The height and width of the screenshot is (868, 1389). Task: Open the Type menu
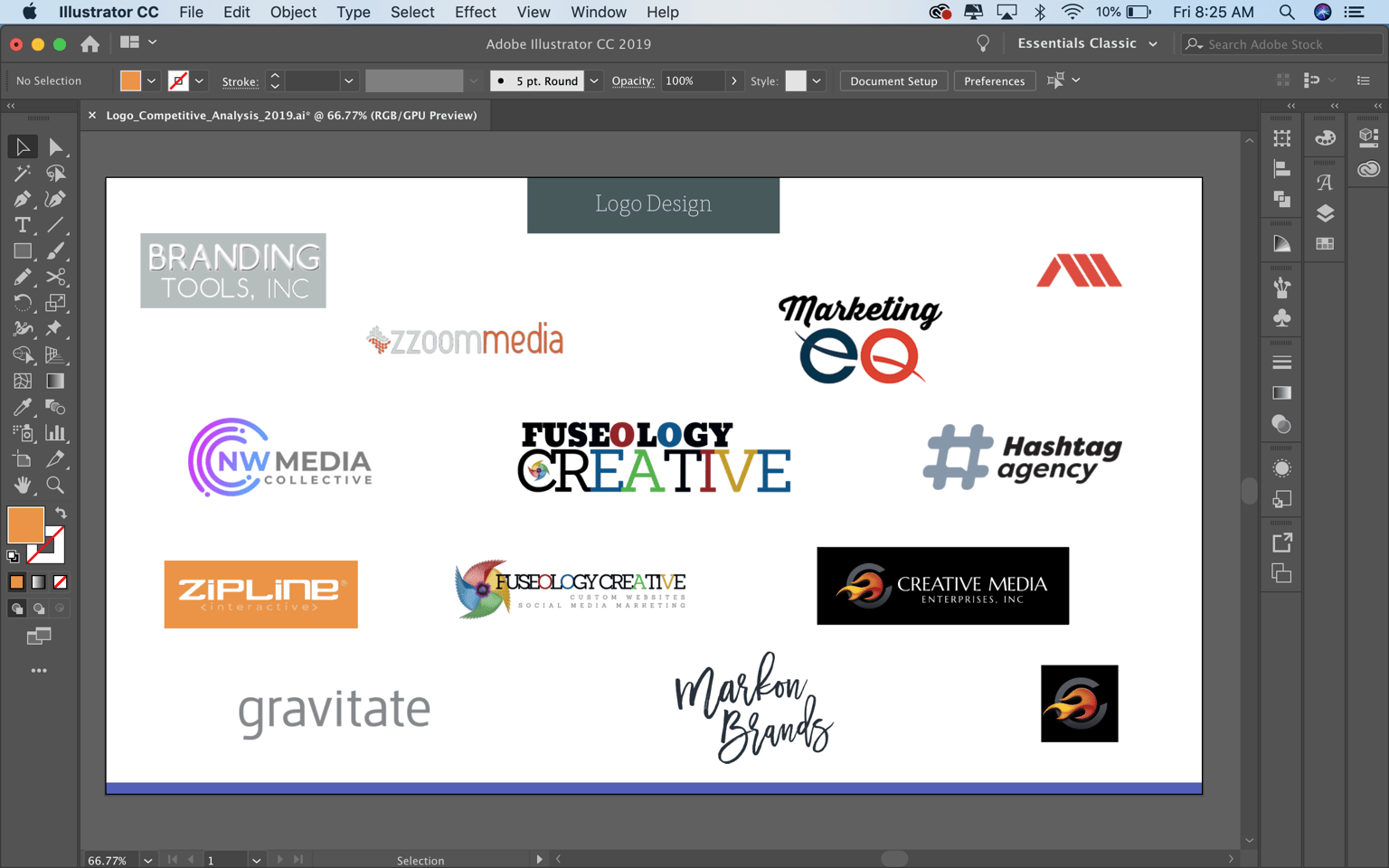tap(353, 12)
